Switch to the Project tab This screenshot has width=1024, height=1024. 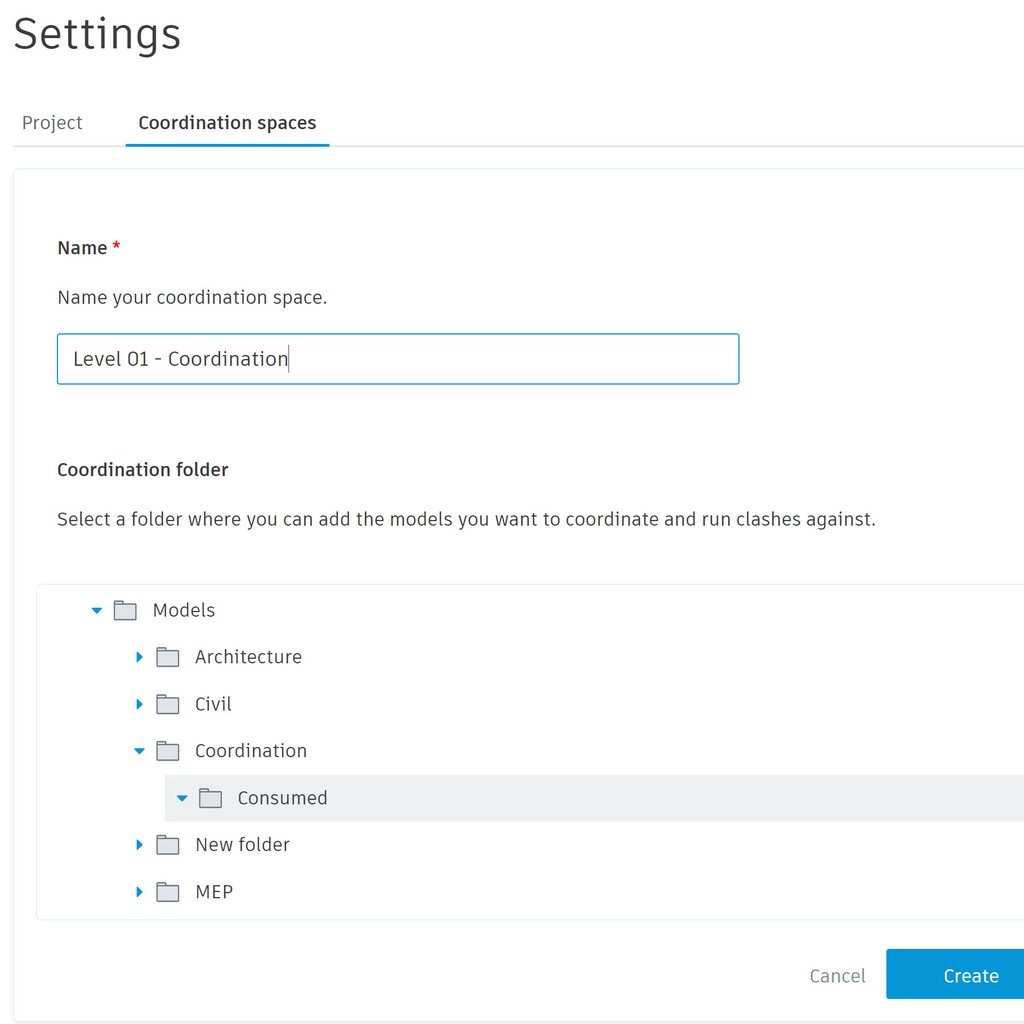(51, 122)
